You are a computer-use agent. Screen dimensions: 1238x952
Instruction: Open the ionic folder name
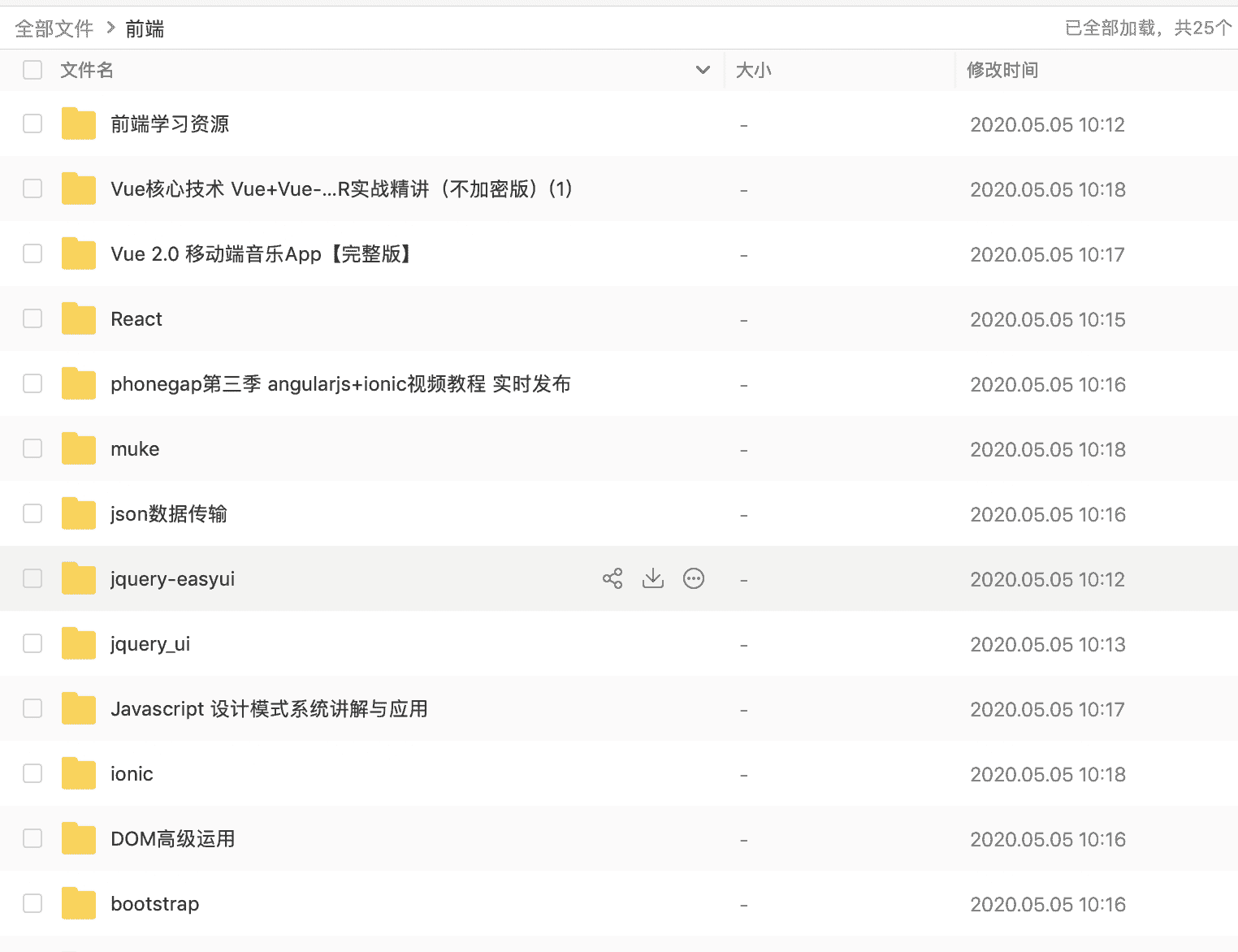click(132, 773)
